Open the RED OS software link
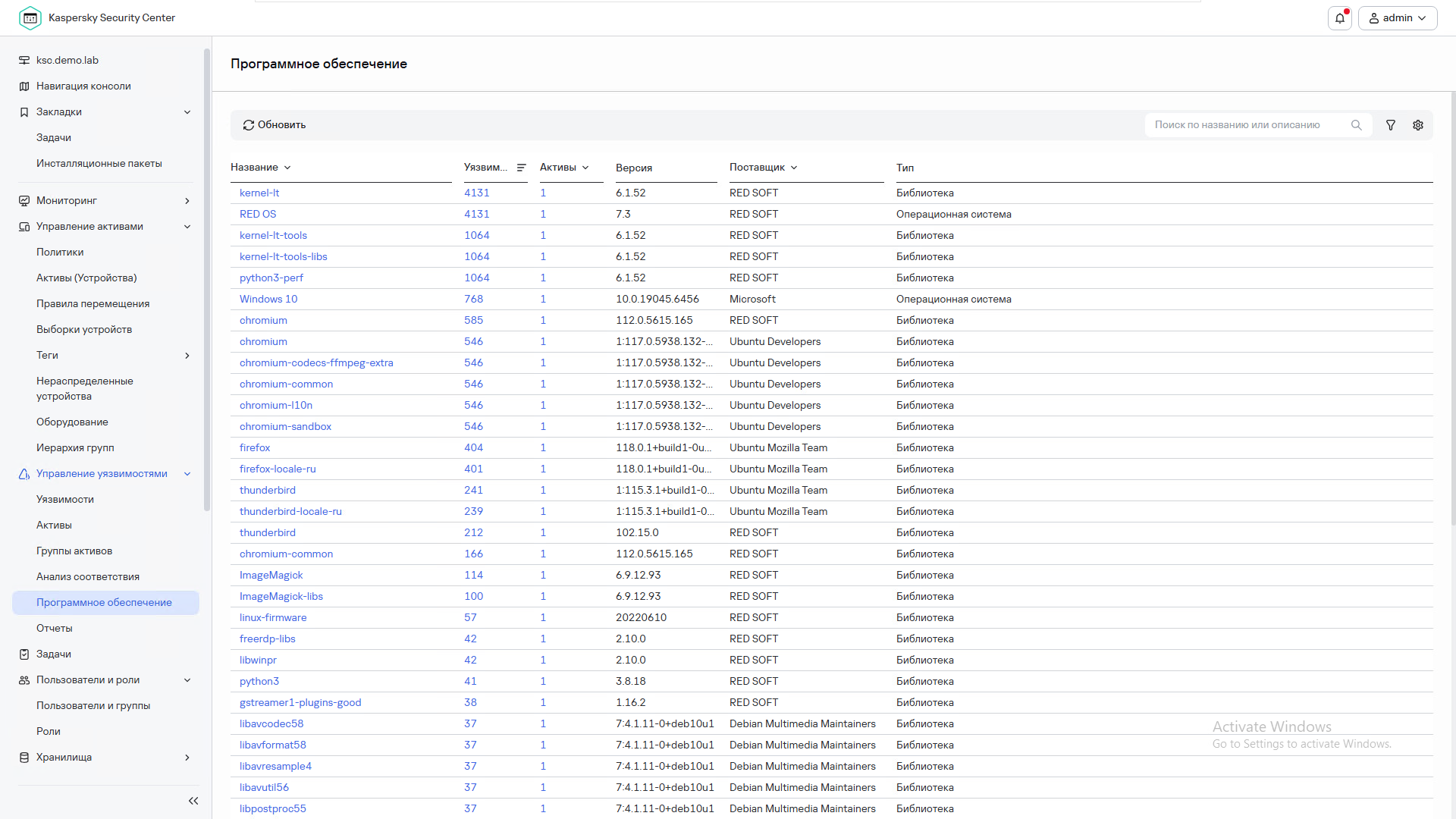1456x819 pixels. click(x=258, y=215)
